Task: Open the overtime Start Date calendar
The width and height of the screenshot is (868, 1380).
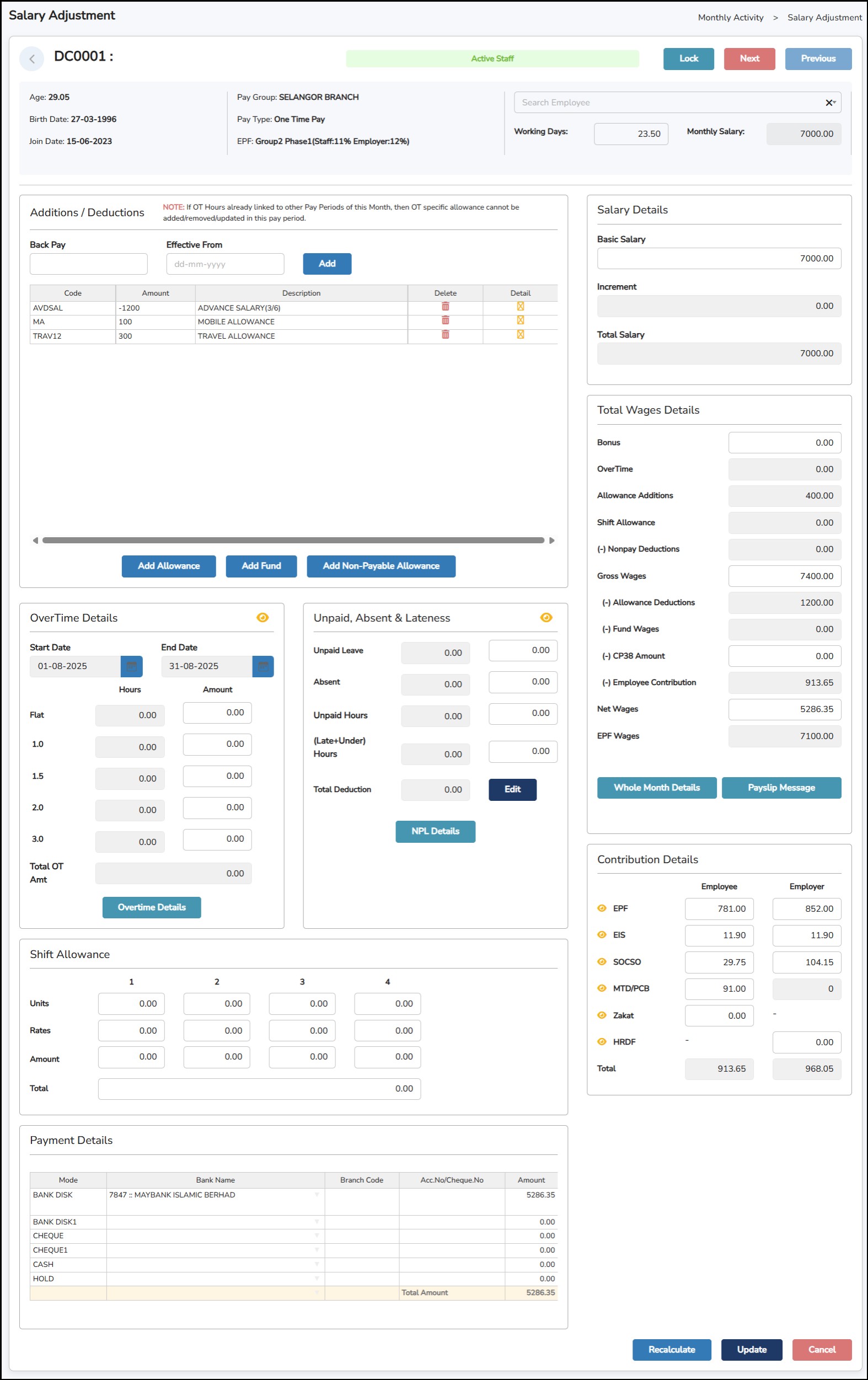Action: pos(131,666)
